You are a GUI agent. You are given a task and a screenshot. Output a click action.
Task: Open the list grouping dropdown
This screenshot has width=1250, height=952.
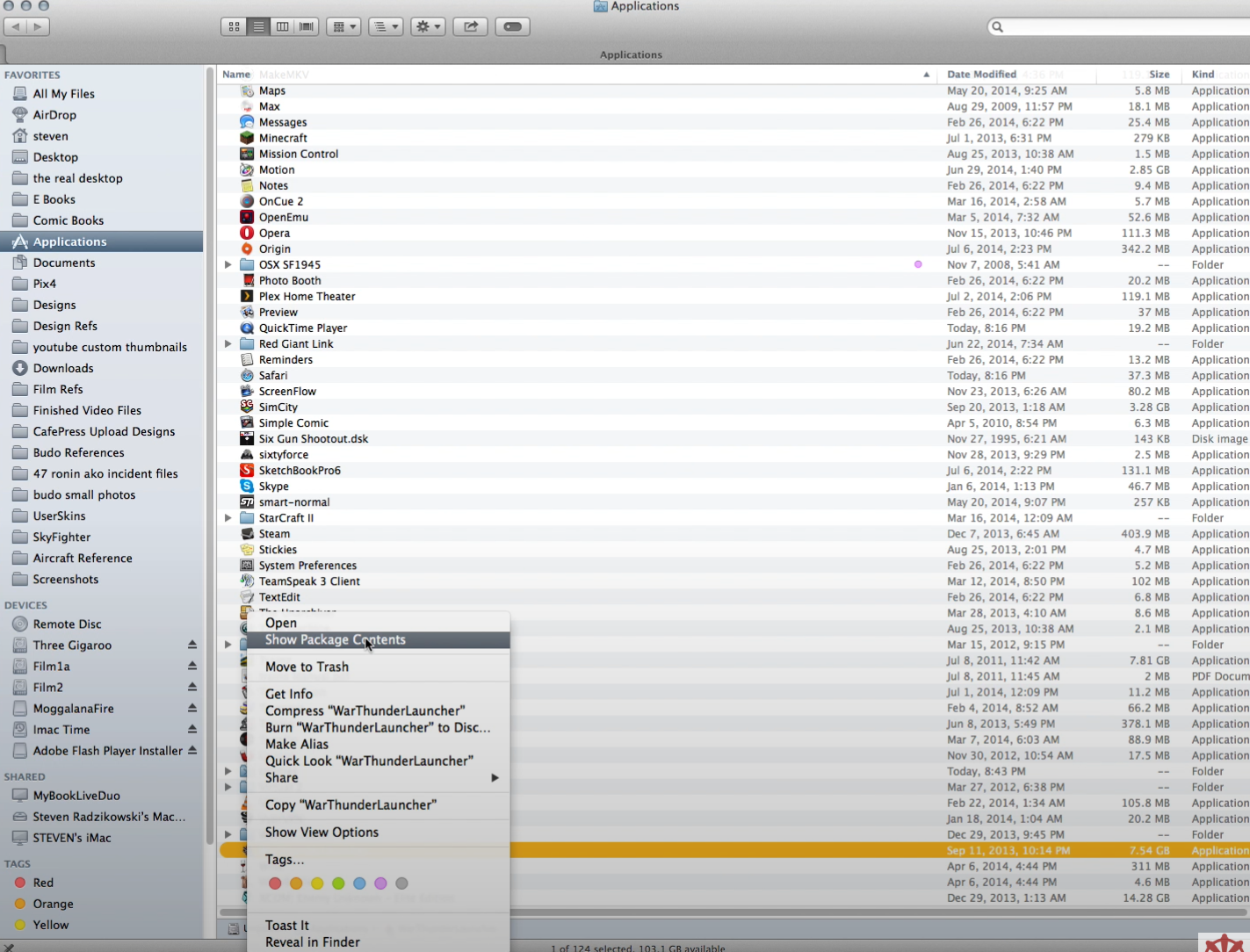pyautogui.click(x=386, y=26)
